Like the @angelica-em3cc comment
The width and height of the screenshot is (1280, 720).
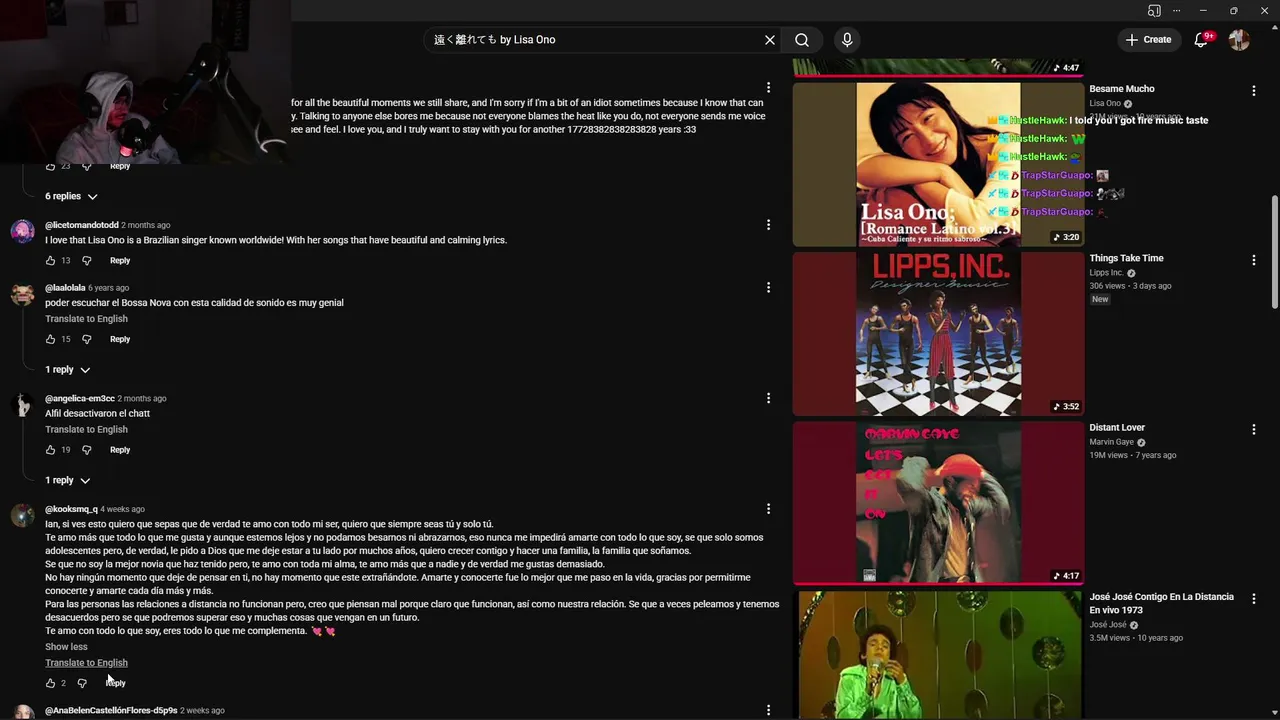coord(51,450)
